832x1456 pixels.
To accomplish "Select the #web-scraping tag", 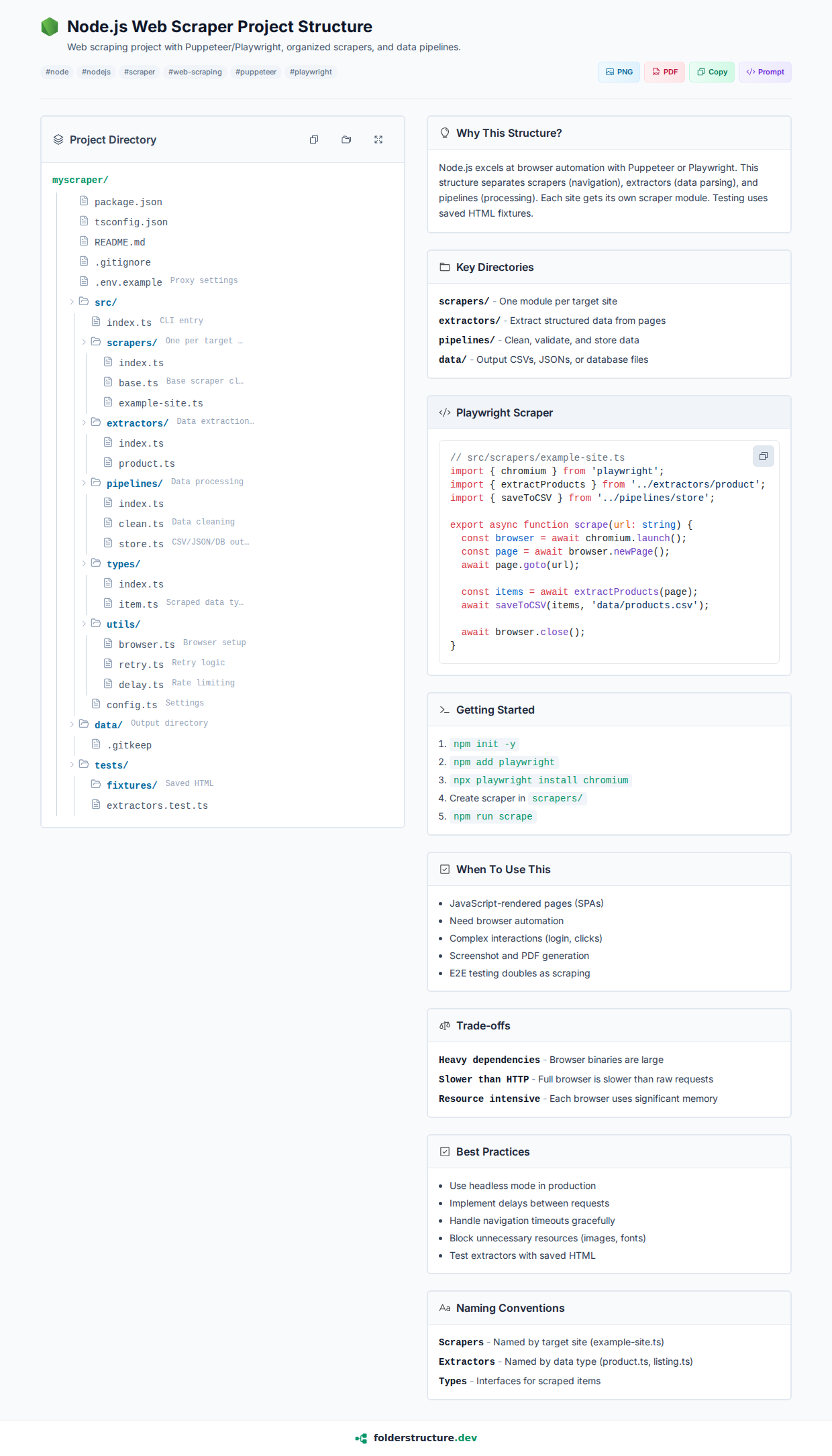I will (195, 72).
